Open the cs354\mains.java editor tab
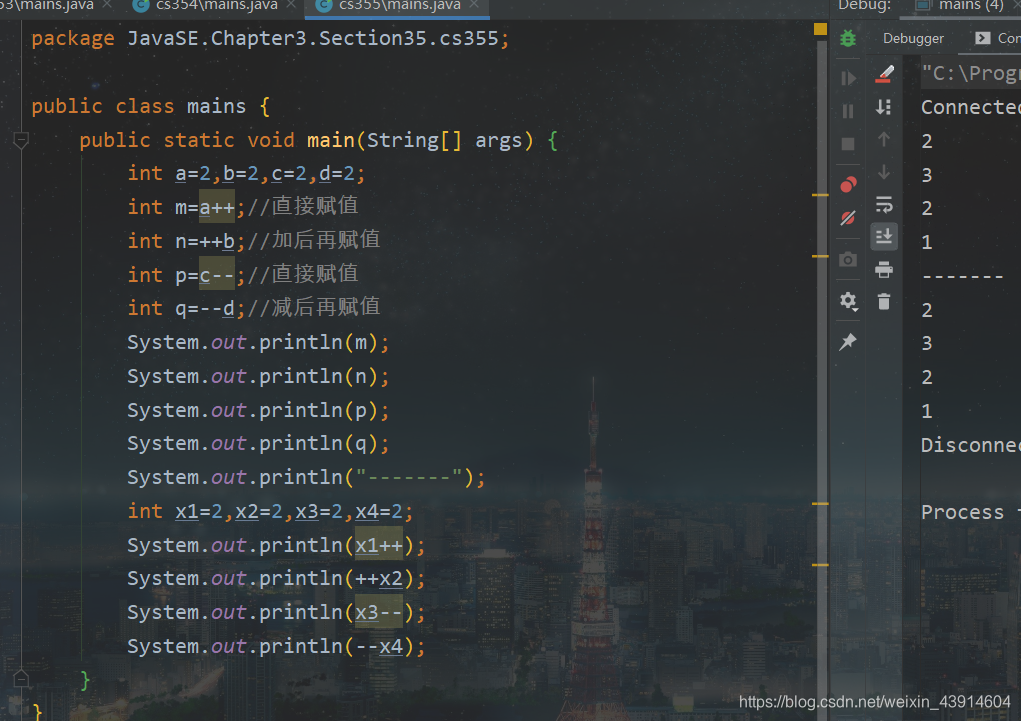Viewport: 1021px width, 721px height. [216, 5]
